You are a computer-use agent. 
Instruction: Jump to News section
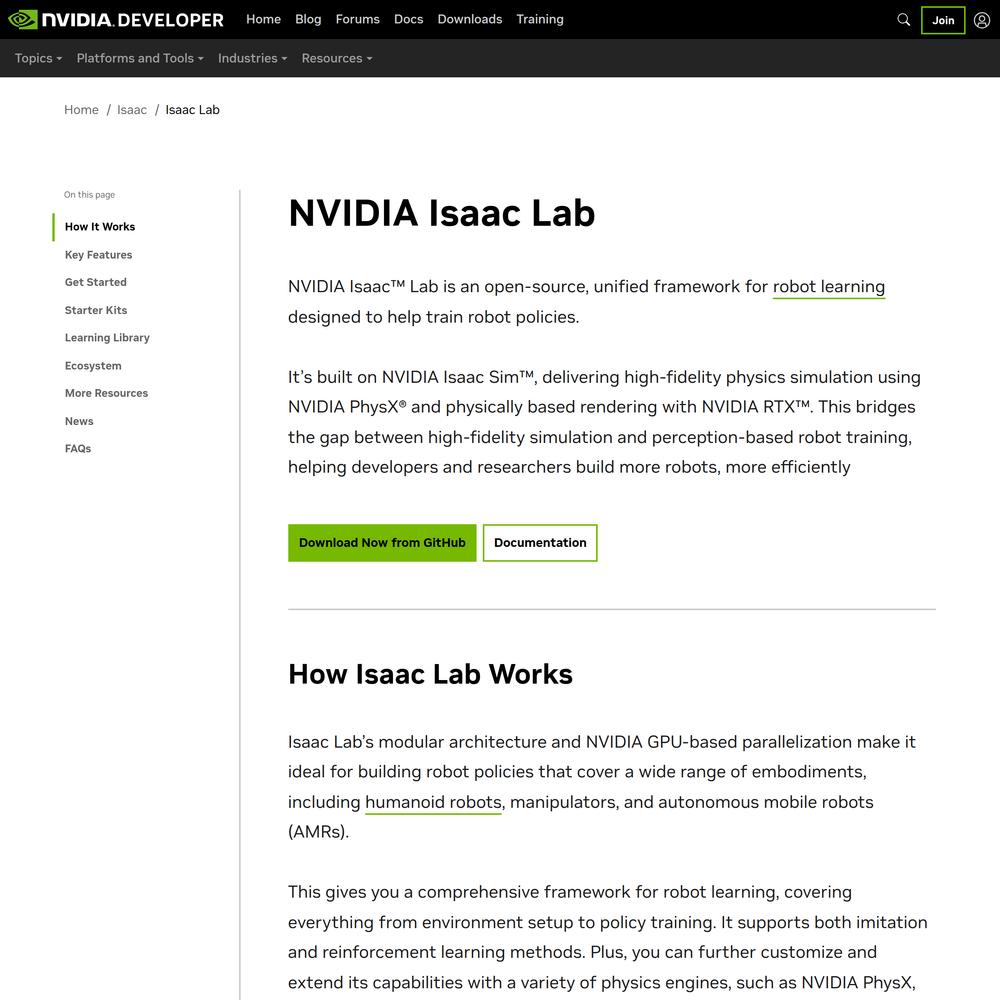coord(78,421)
